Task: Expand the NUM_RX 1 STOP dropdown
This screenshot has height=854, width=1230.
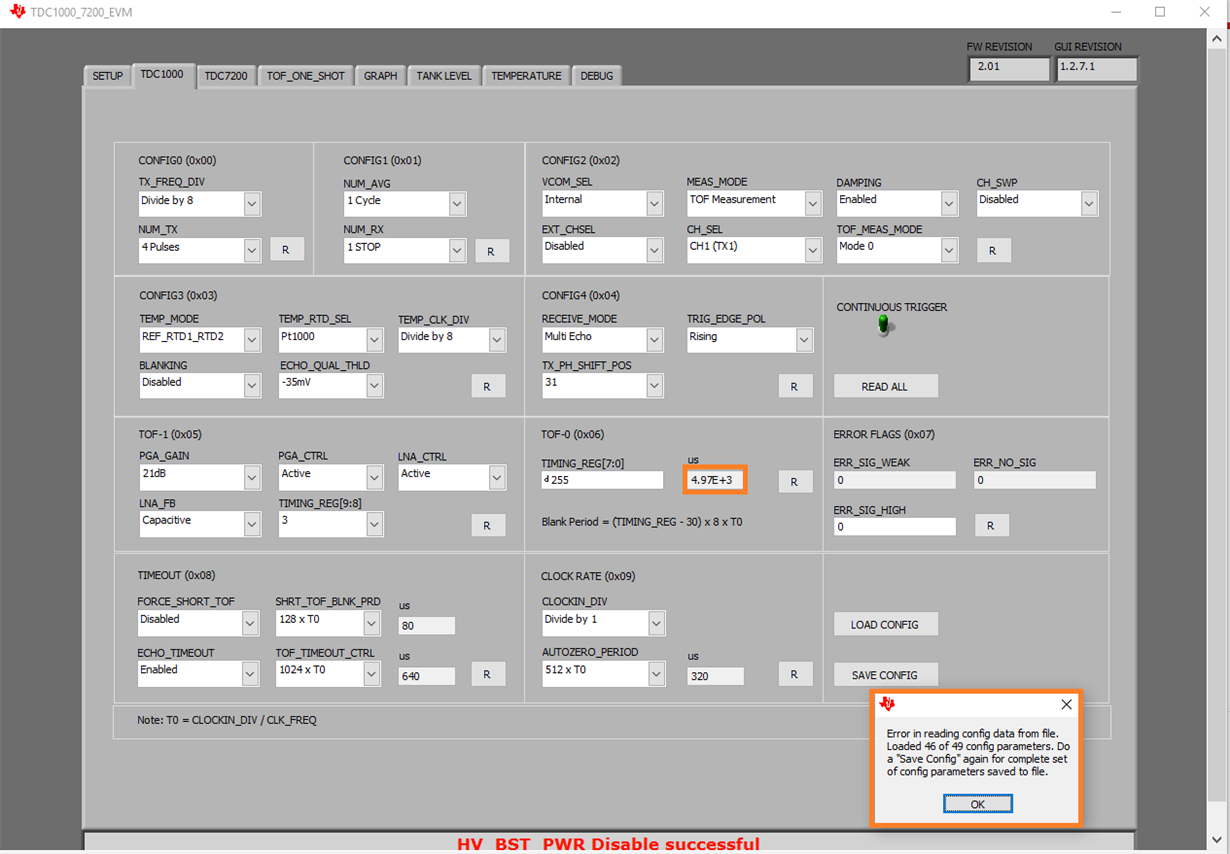Action: pyautogui.click(x=457, y=250)
